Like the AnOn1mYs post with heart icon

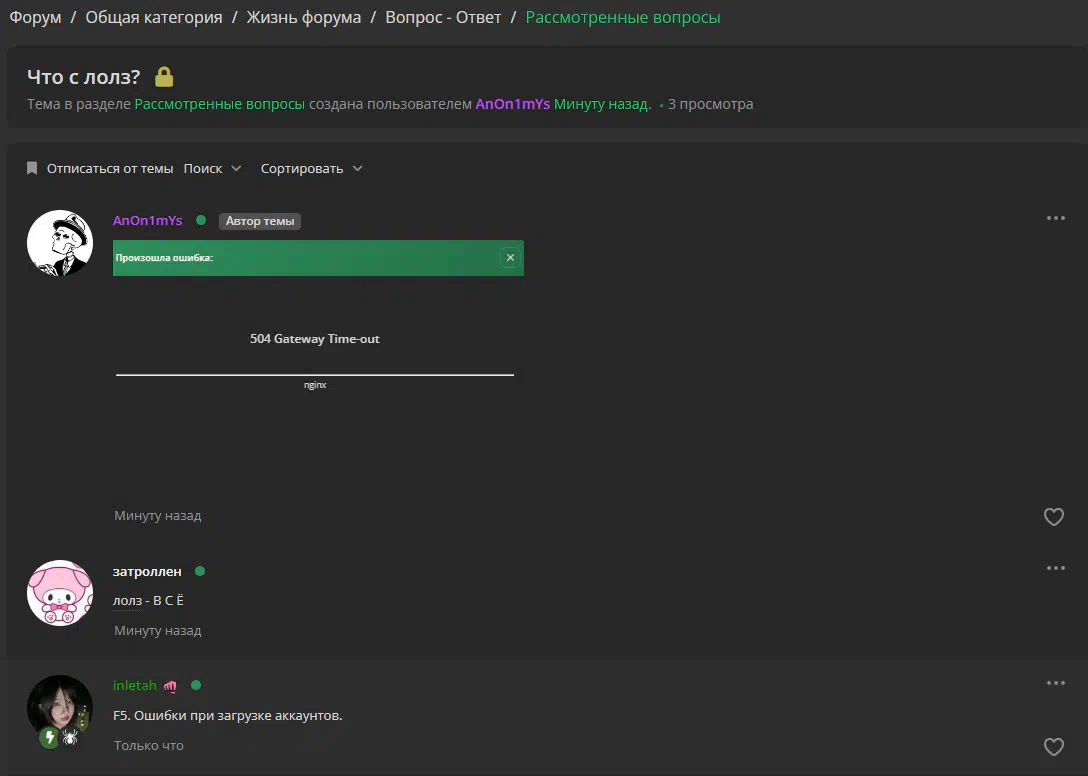tap(1053, 516)
